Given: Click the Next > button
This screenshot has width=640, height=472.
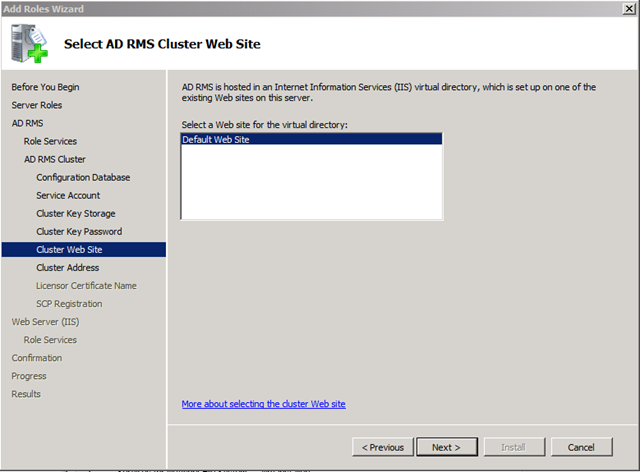Looking at the screenshot, I should (447, 447).
